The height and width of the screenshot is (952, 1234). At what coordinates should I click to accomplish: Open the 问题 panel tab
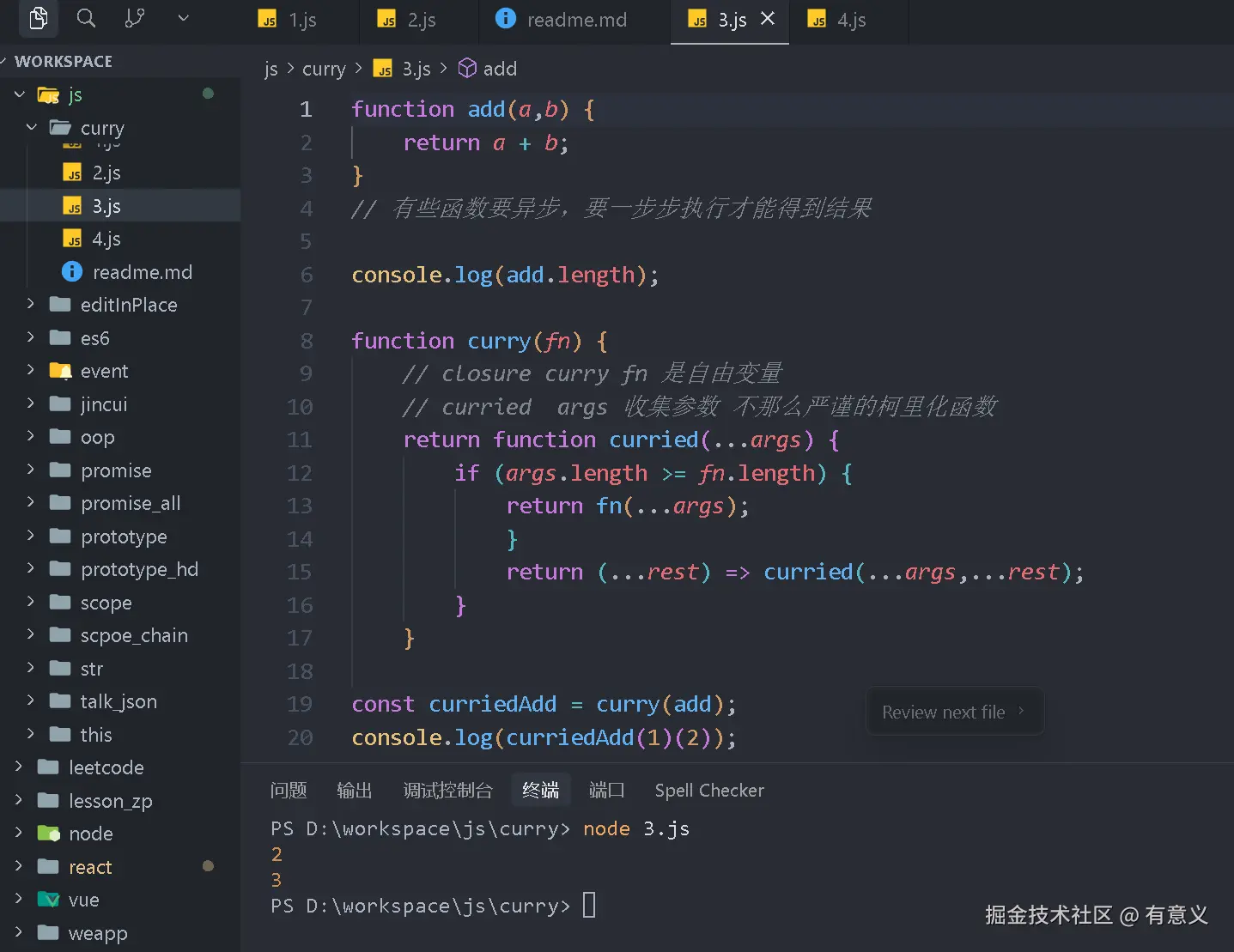point(289,790)
